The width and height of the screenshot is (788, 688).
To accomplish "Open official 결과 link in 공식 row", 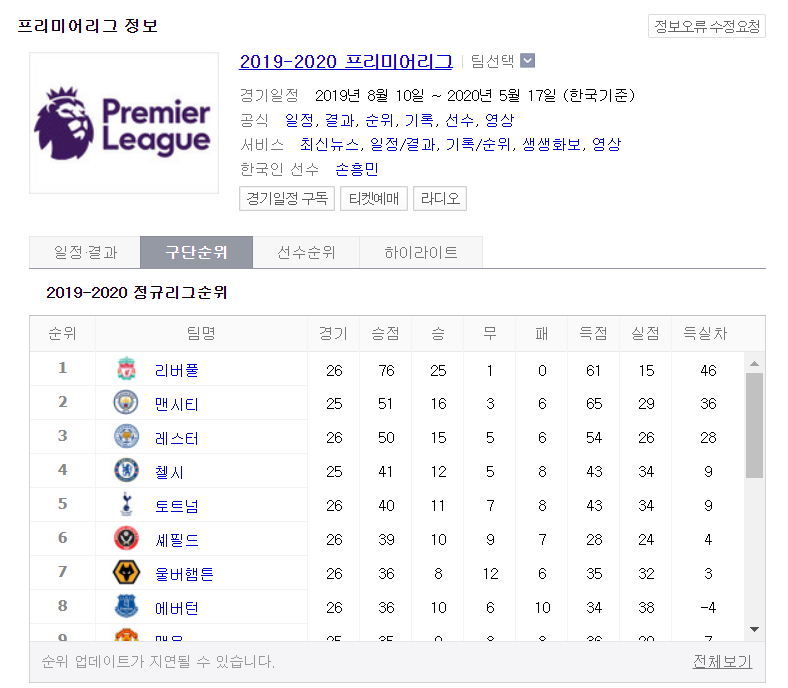I will 339,120.
